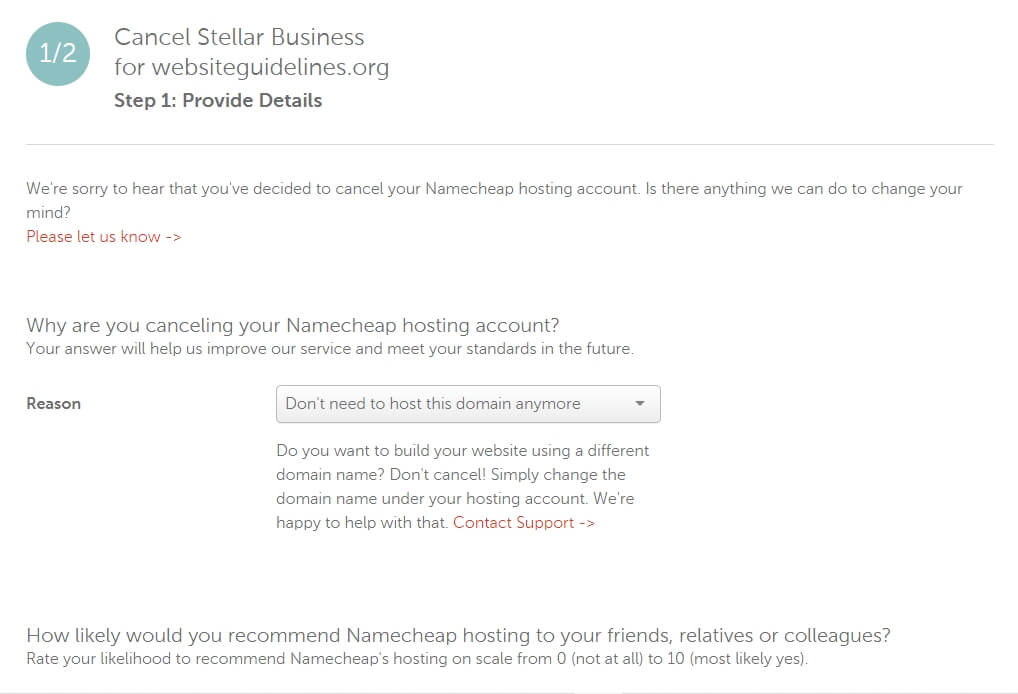The height and width of the screenshot is (694, 1018).
Task: Open the cancellation Reason combo box
Action: [x=467, y=404]
